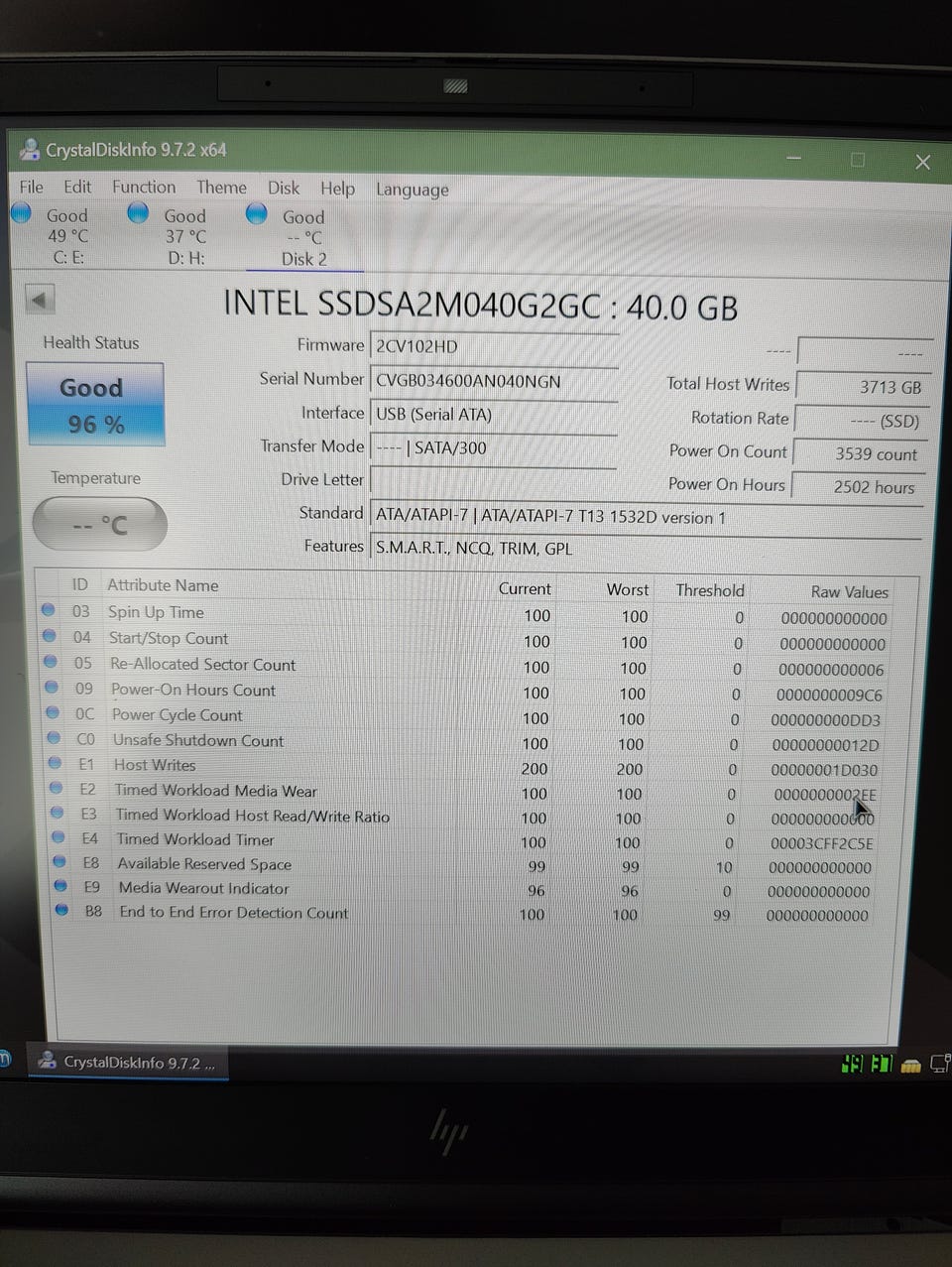
Task: Click the CrystalDiskInfo taskbar button
Action: [x=128, y=1062]
